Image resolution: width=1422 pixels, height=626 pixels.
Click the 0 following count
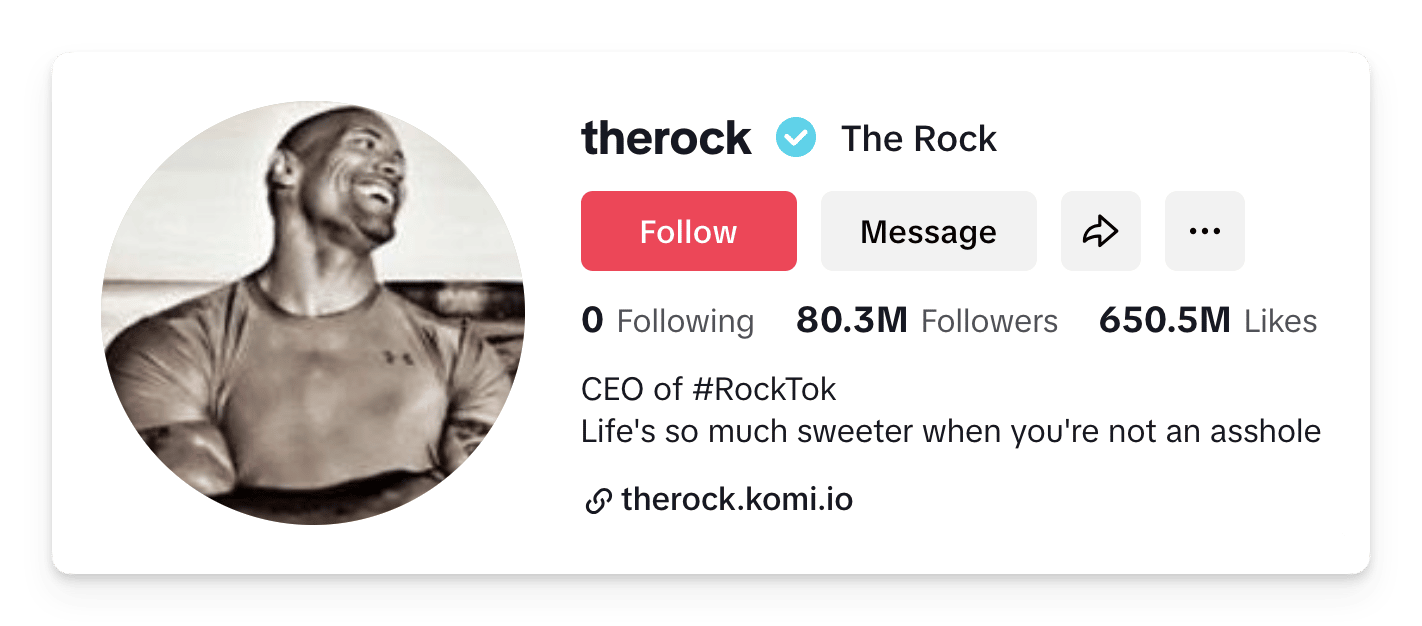click(x=592, y=321)
